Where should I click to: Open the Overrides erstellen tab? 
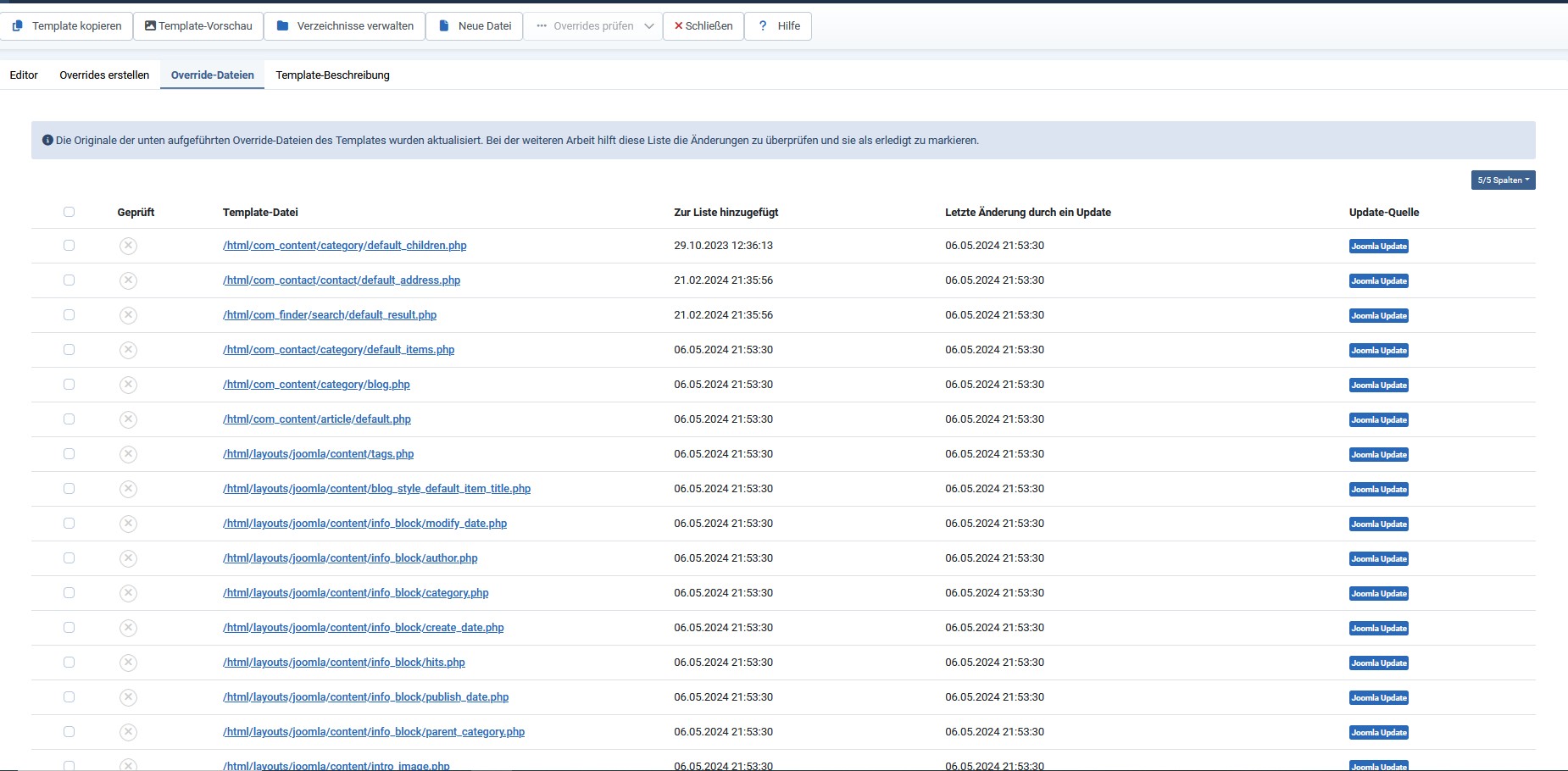(104, 75)
